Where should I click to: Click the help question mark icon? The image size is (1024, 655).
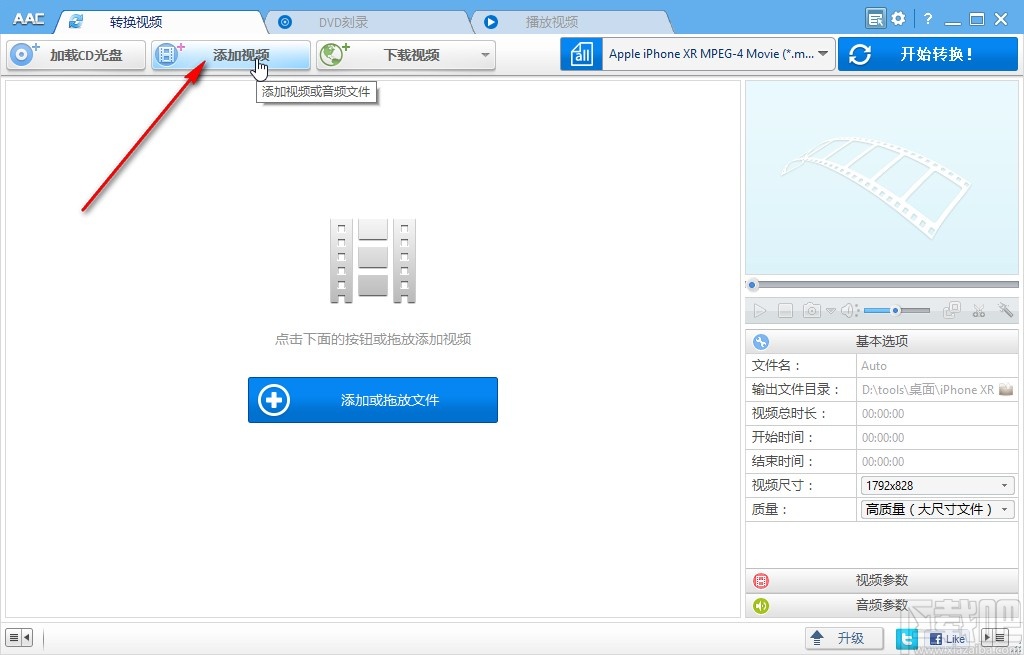coord(927,17)
